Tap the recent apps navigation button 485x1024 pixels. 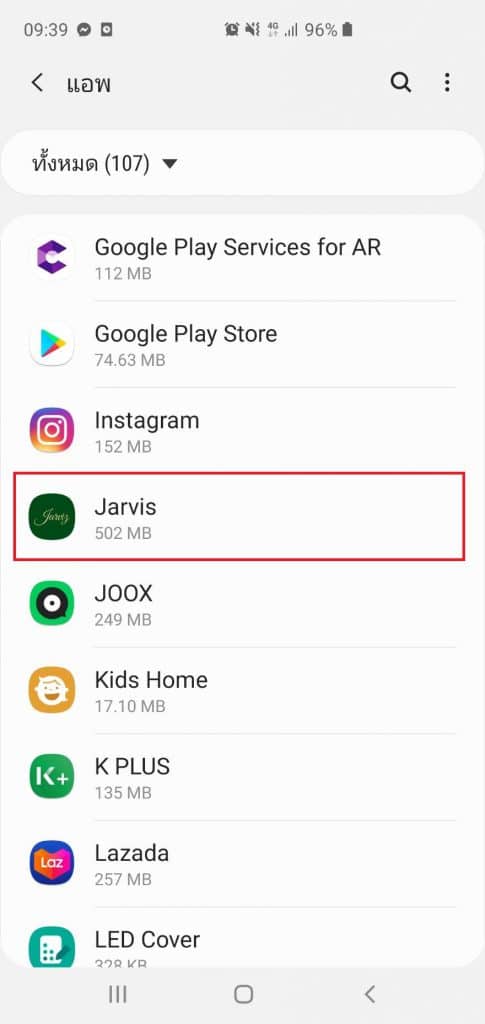coord(117,994)
